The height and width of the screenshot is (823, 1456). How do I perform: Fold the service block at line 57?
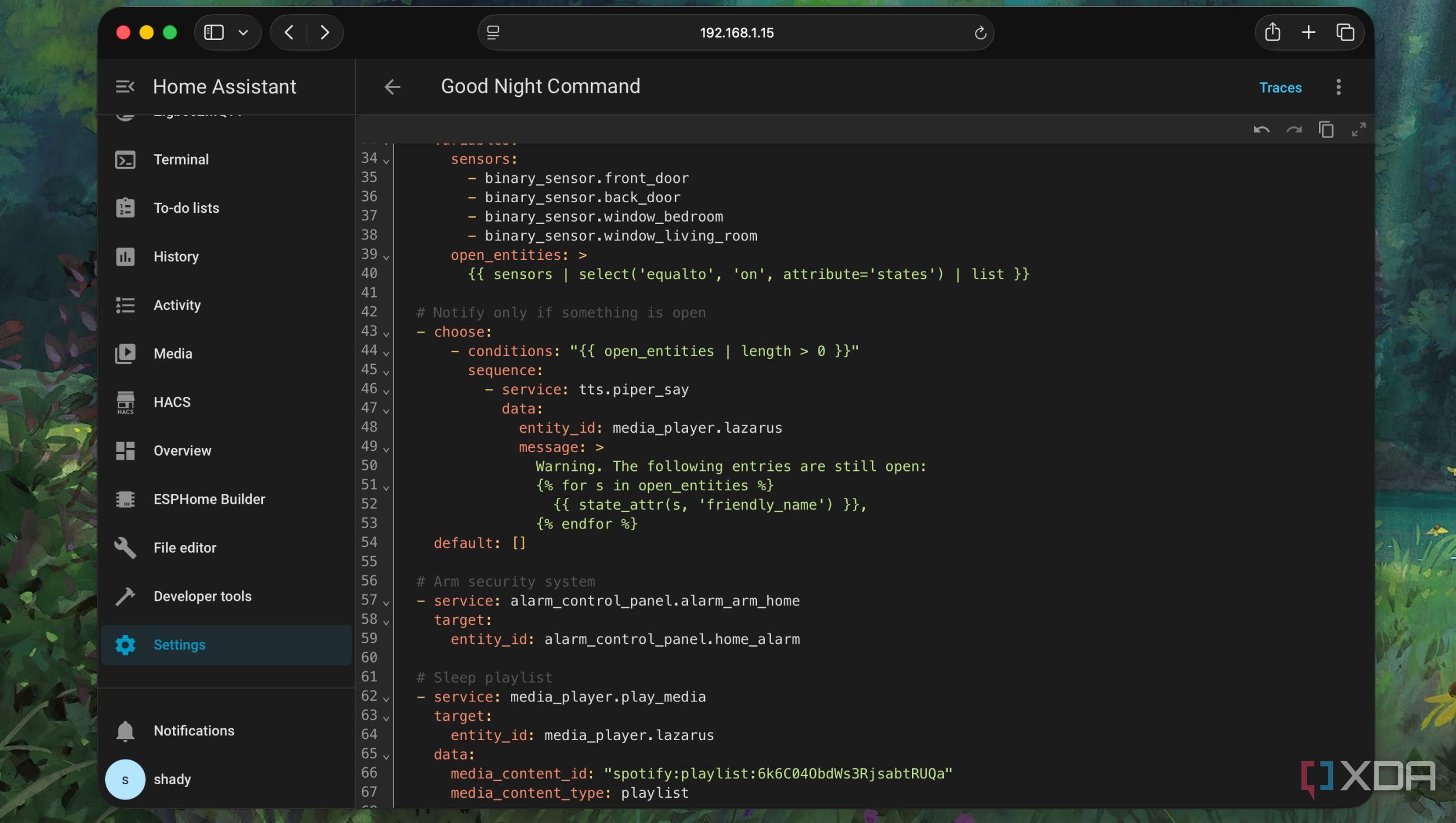[x=386, y=604]
